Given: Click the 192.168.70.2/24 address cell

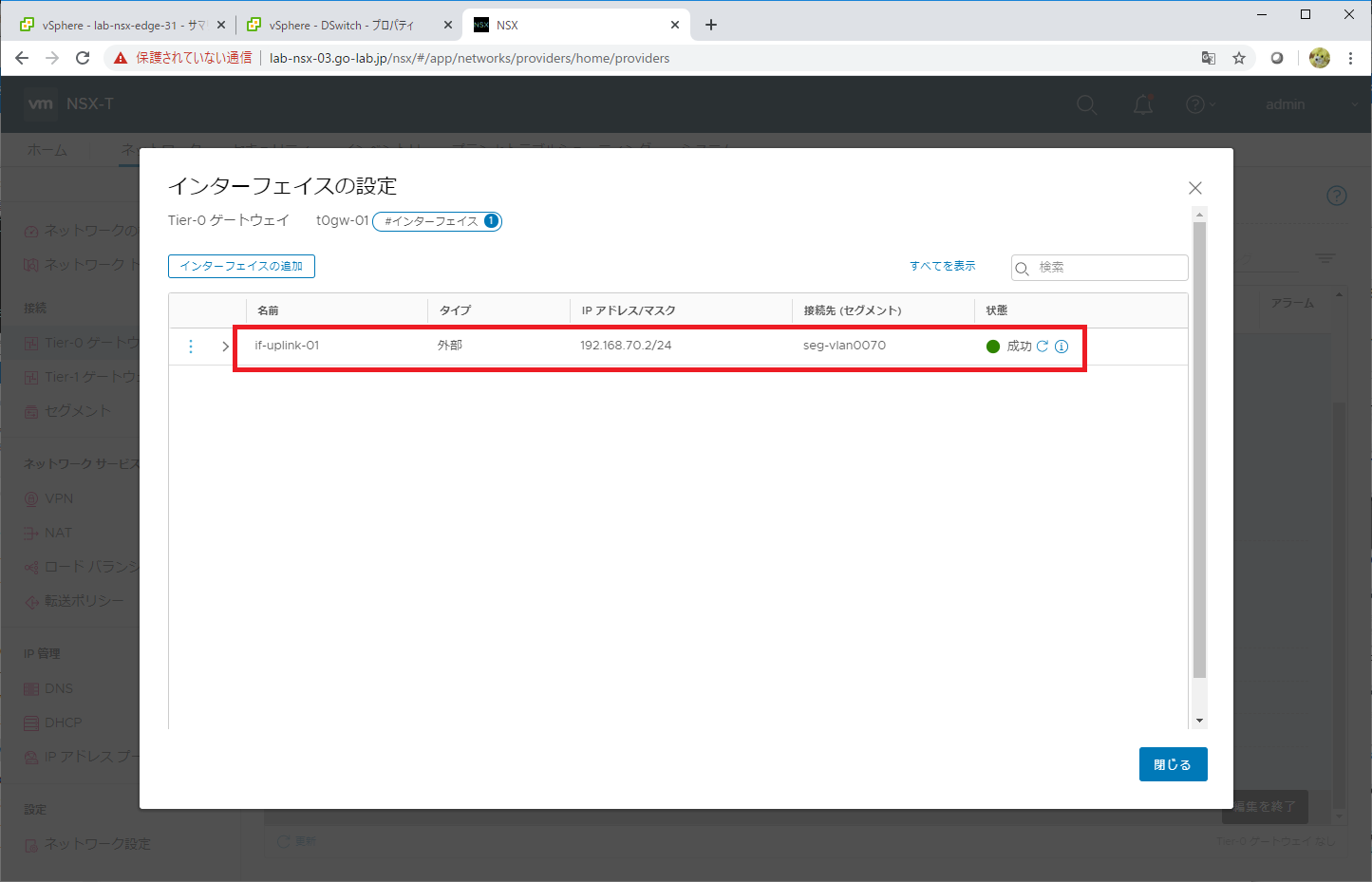Looking at the screenshot, I should [626, 346].
